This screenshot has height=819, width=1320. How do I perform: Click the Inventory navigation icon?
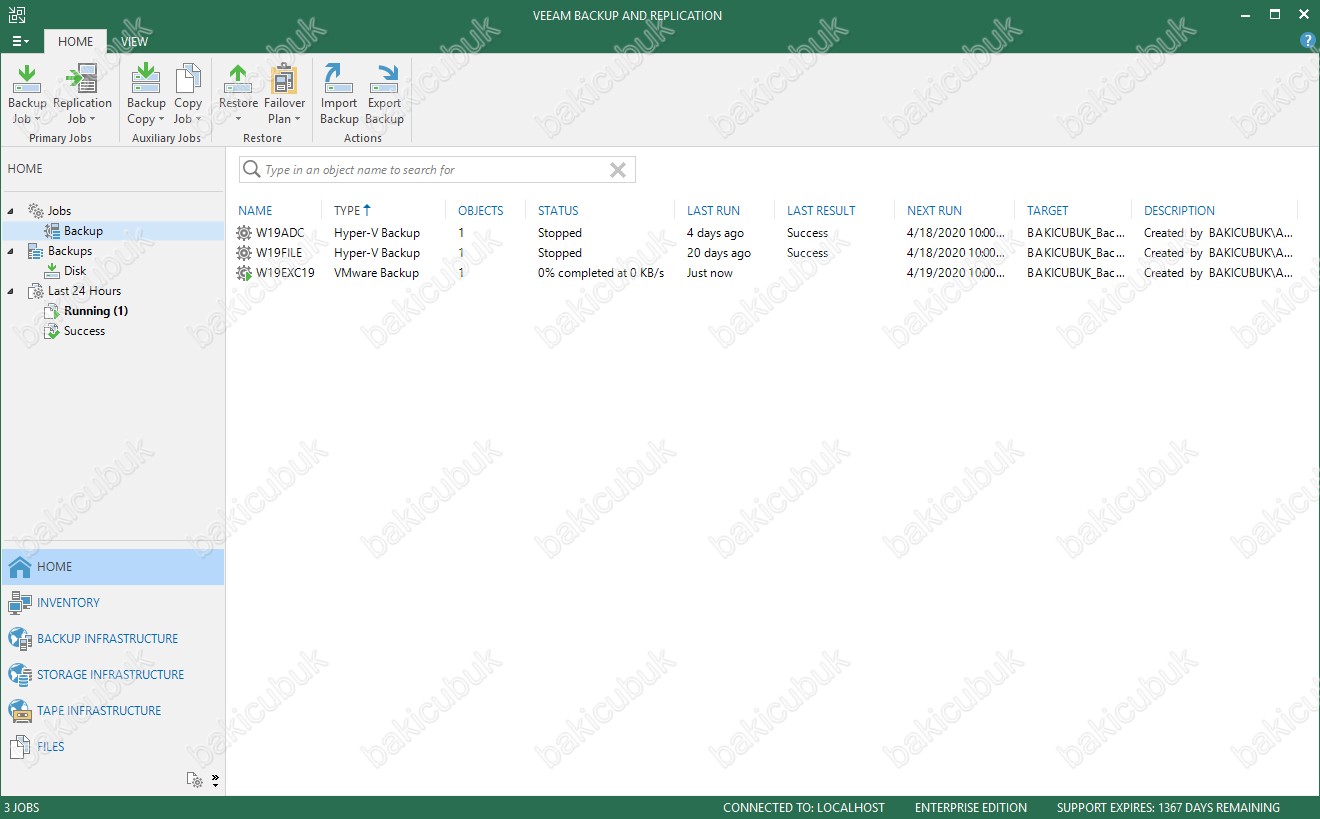coord(20,602)
